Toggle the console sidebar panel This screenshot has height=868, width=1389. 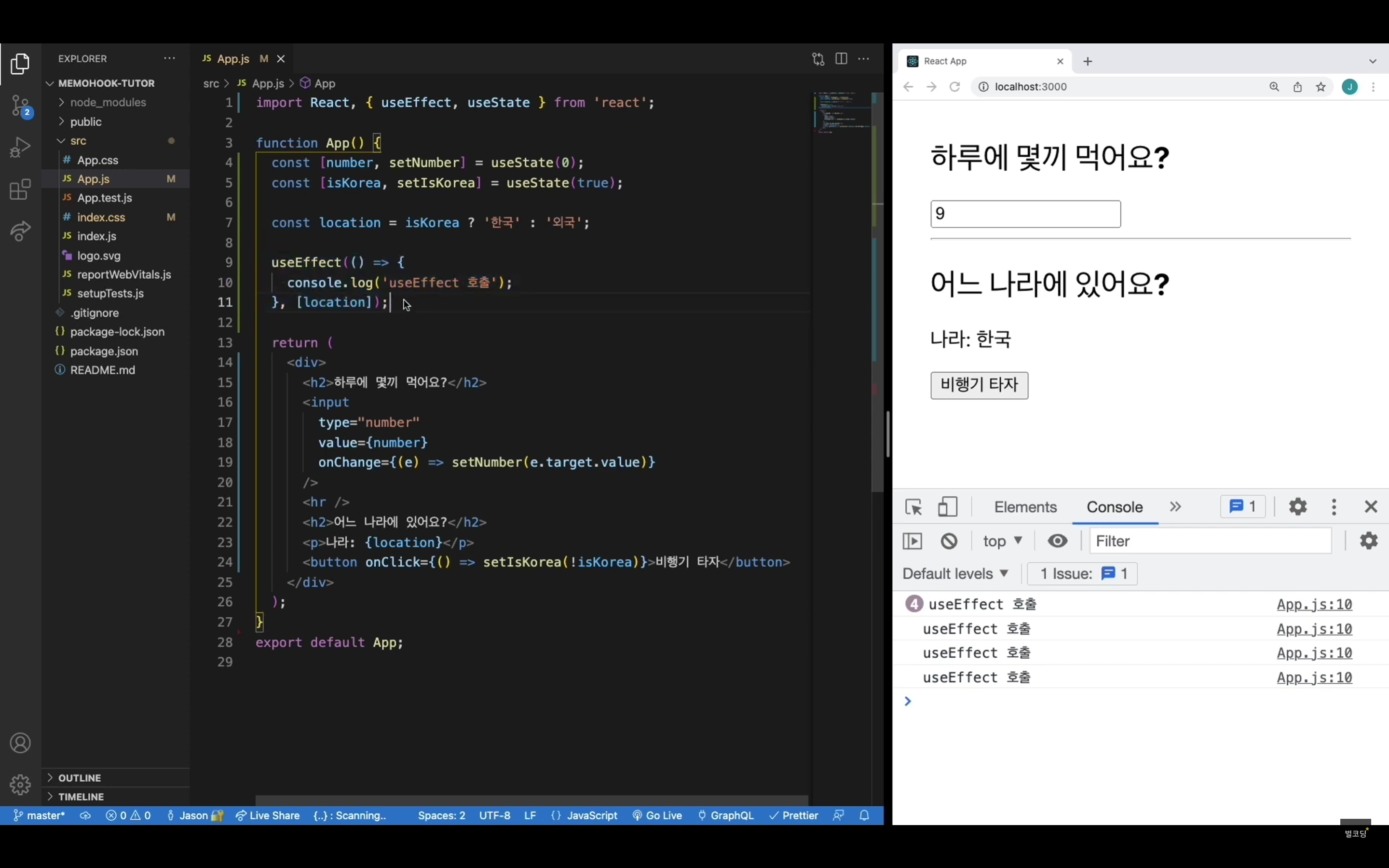tap(912, 542)
